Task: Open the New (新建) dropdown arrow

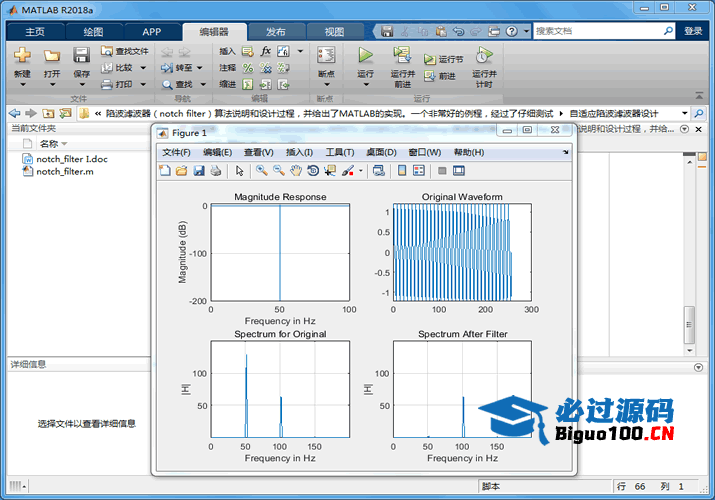Action: (22, 84)
